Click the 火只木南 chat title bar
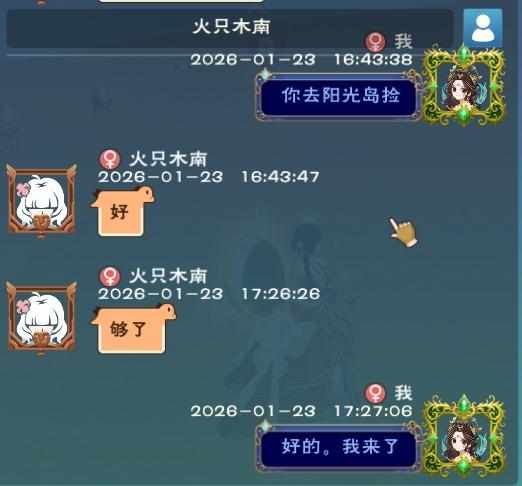This screenshot has height=486, width=522. point(230,27)
